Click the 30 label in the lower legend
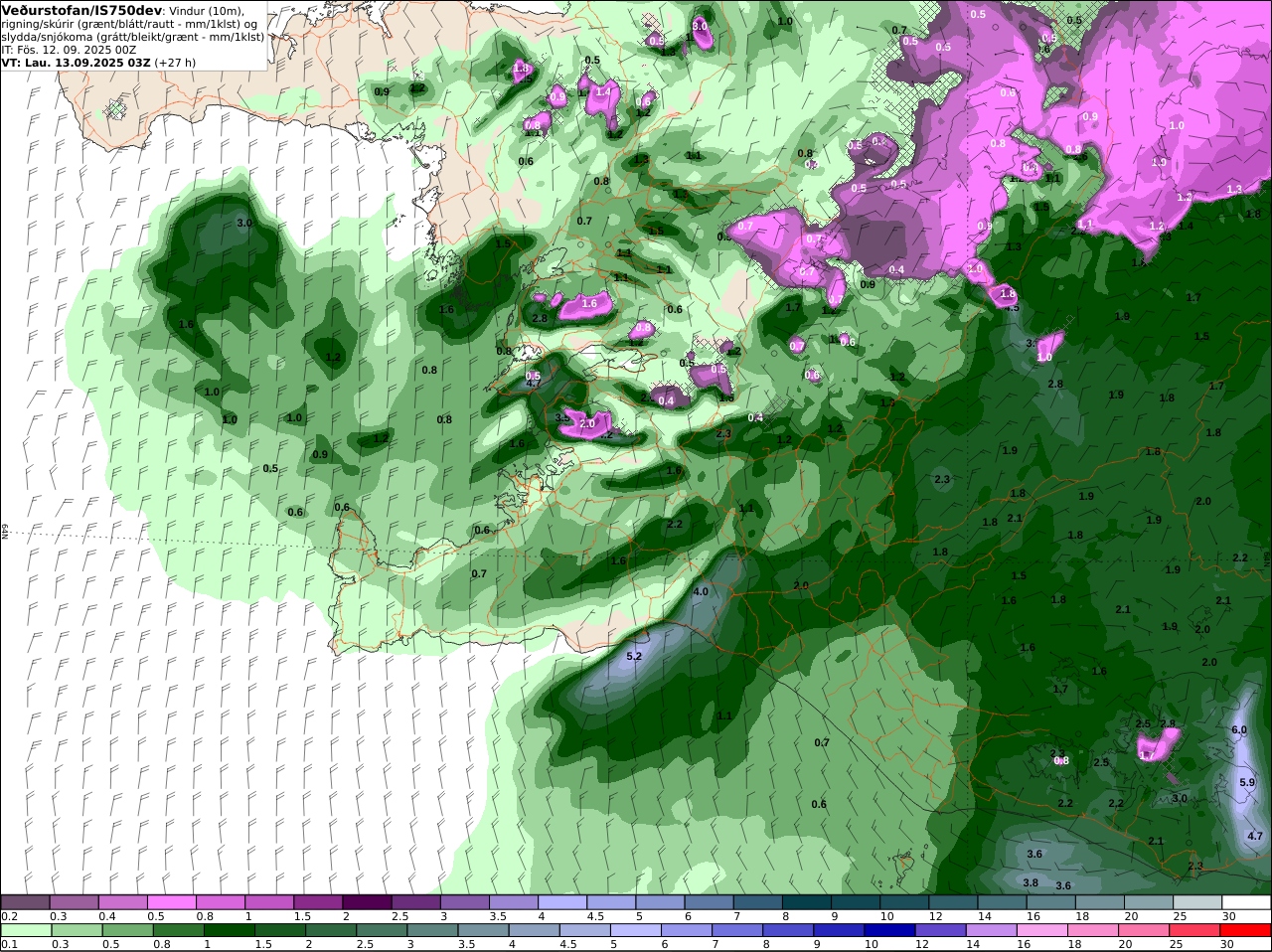 (x=1229, y=944)
